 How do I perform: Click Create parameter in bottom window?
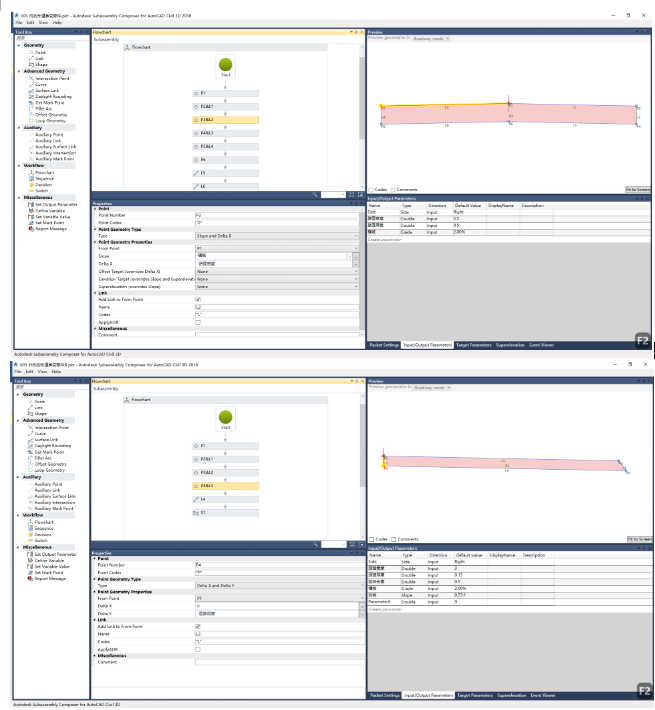pos(385,609)
